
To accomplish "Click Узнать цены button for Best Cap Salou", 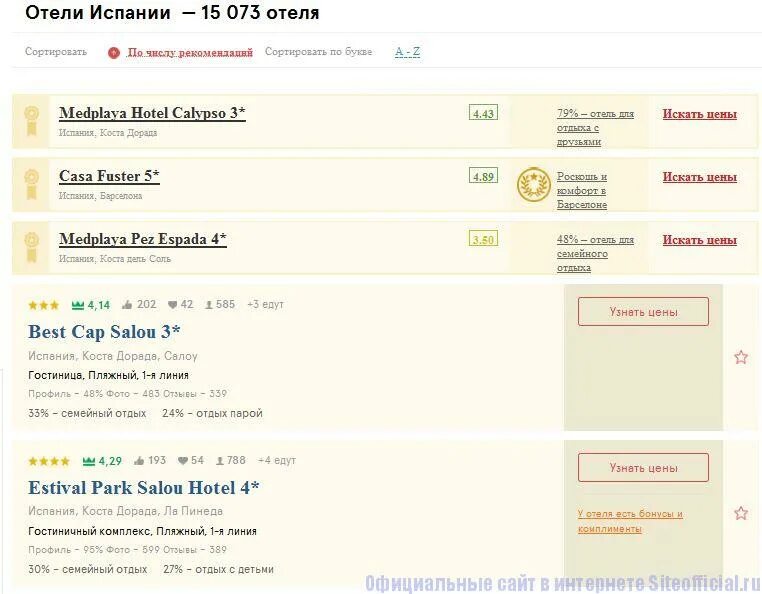I will [643, 312].
